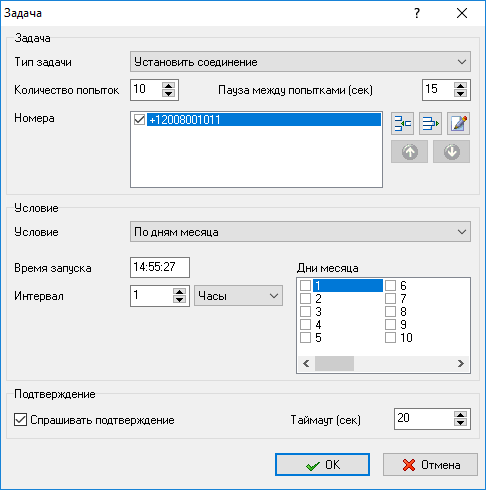Move selected number down with arrow button
Image resolution: width=486 pixels, height=490 pixels.
pyautogui.click(x=451, y=152)
